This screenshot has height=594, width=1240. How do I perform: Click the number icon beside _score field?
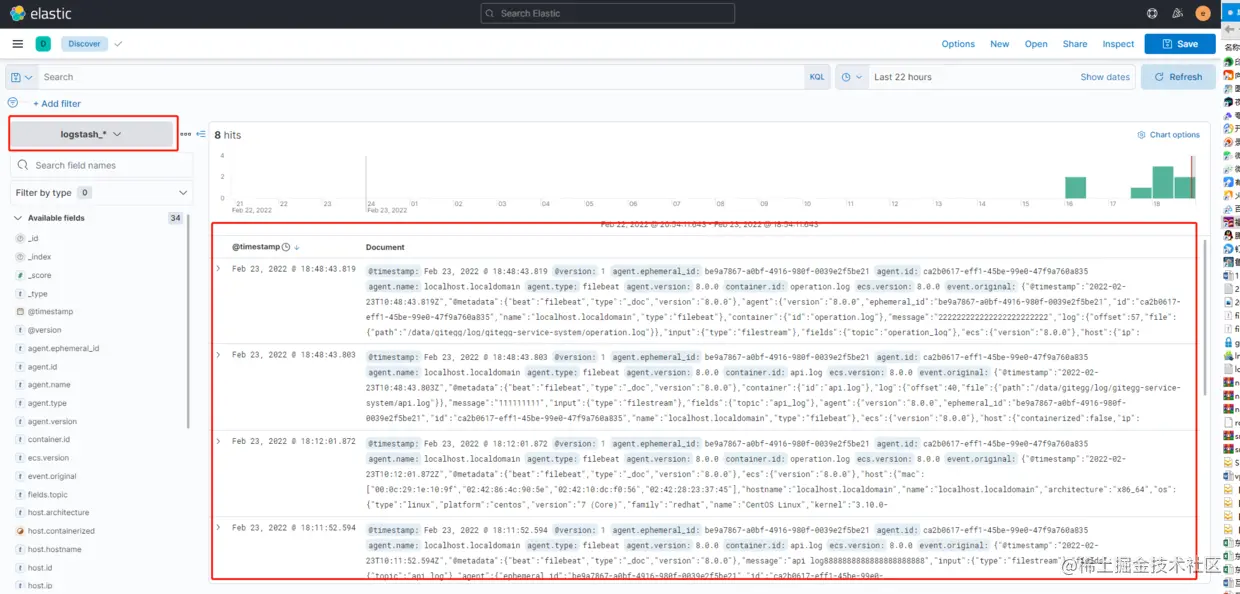click(x=20, y=275)
